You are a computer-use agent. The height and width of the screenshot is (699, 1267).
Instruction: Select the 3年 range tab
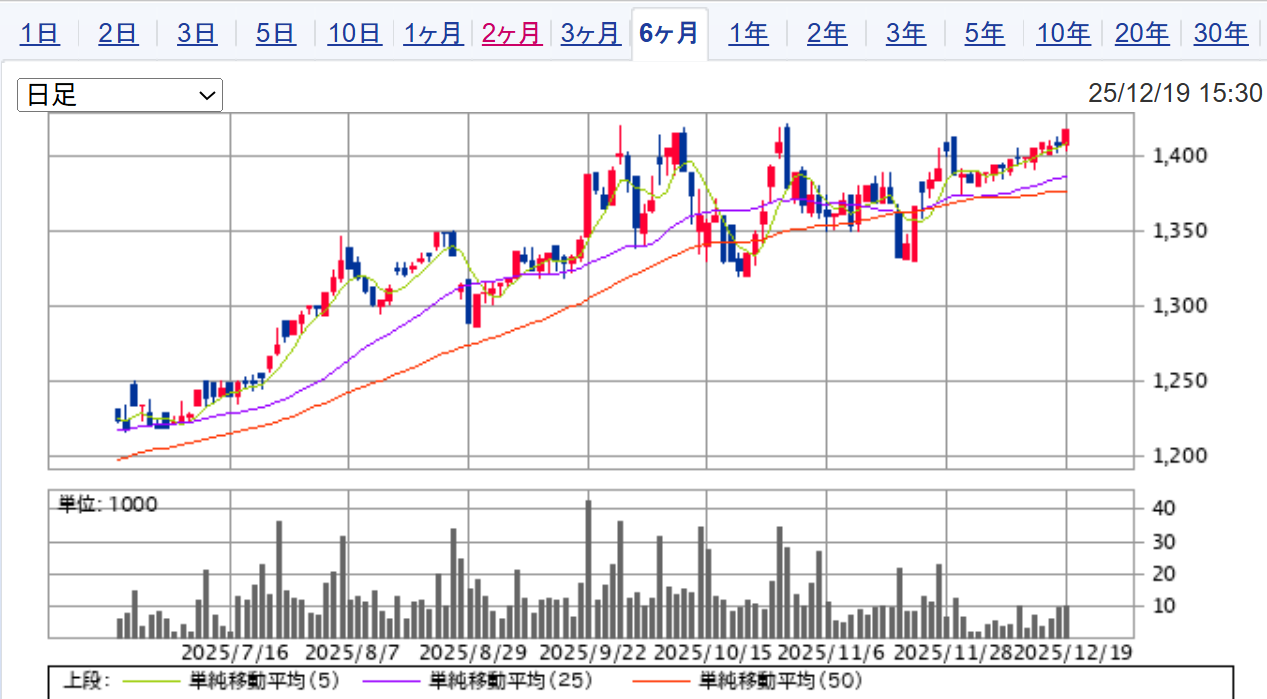(906, 34)
